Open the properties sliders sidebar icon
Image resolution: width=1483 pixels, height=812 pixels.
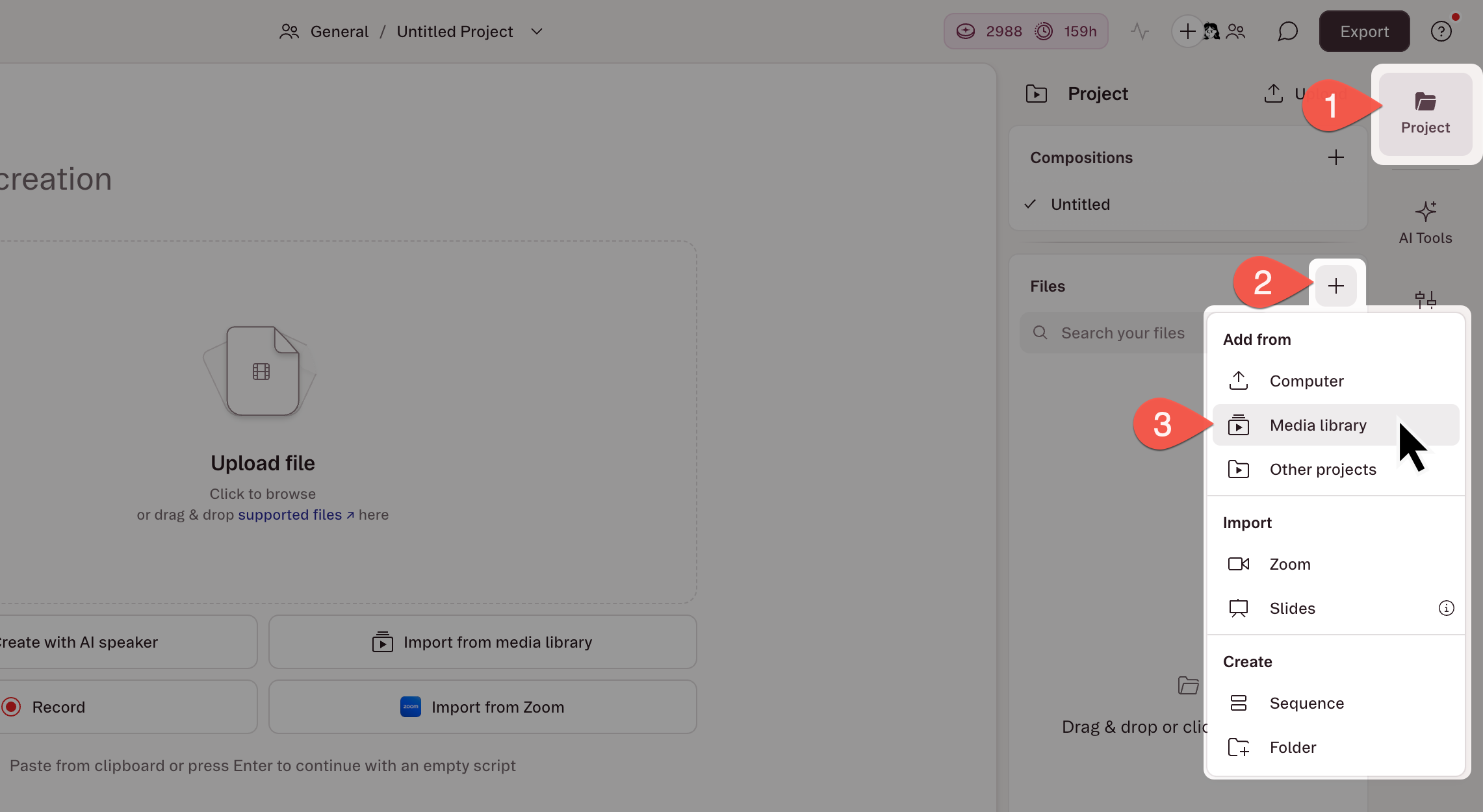1425,299
